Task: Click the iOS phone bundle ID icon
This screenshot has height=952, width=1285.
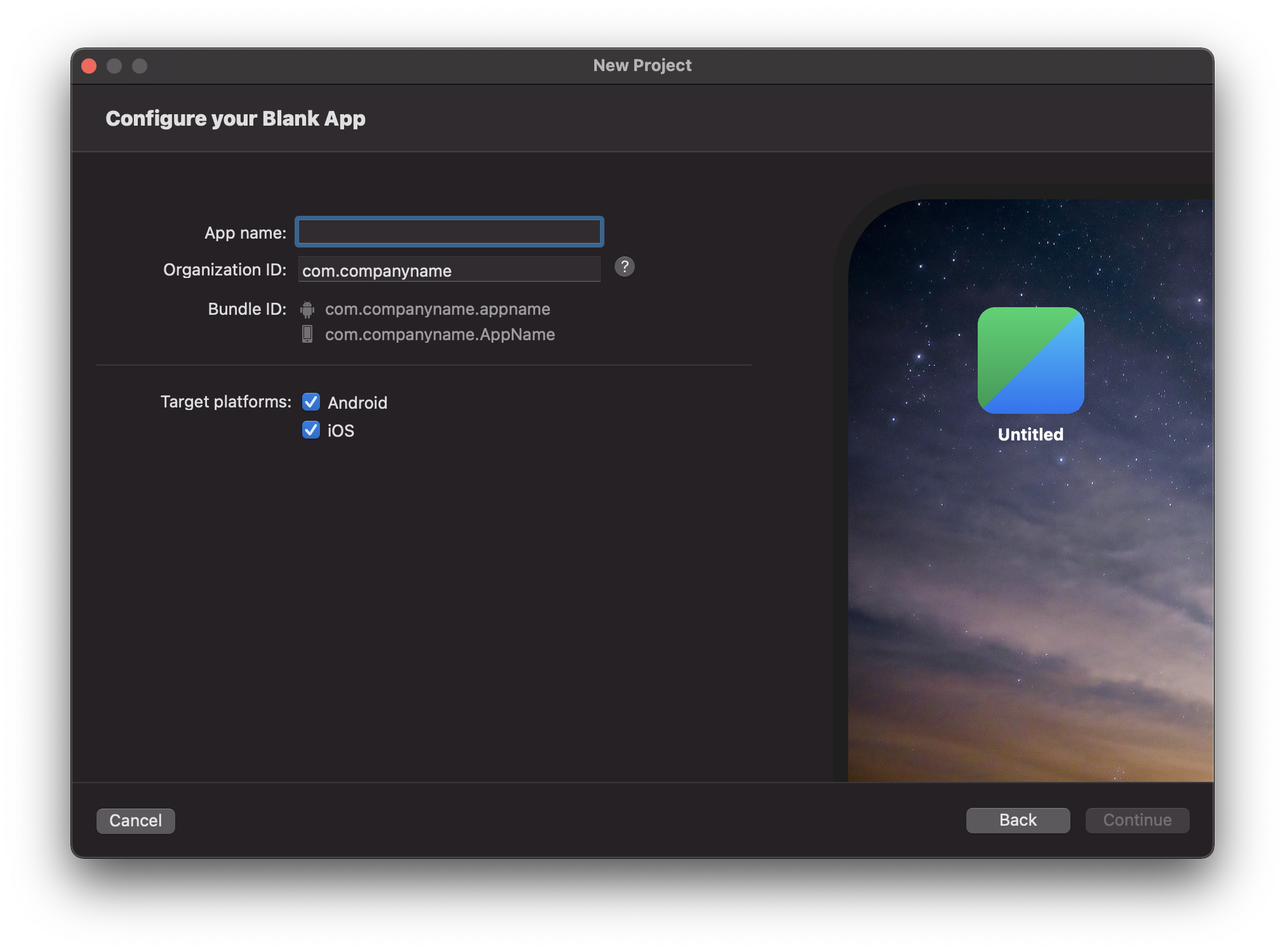Action: (x=307, y=334)
